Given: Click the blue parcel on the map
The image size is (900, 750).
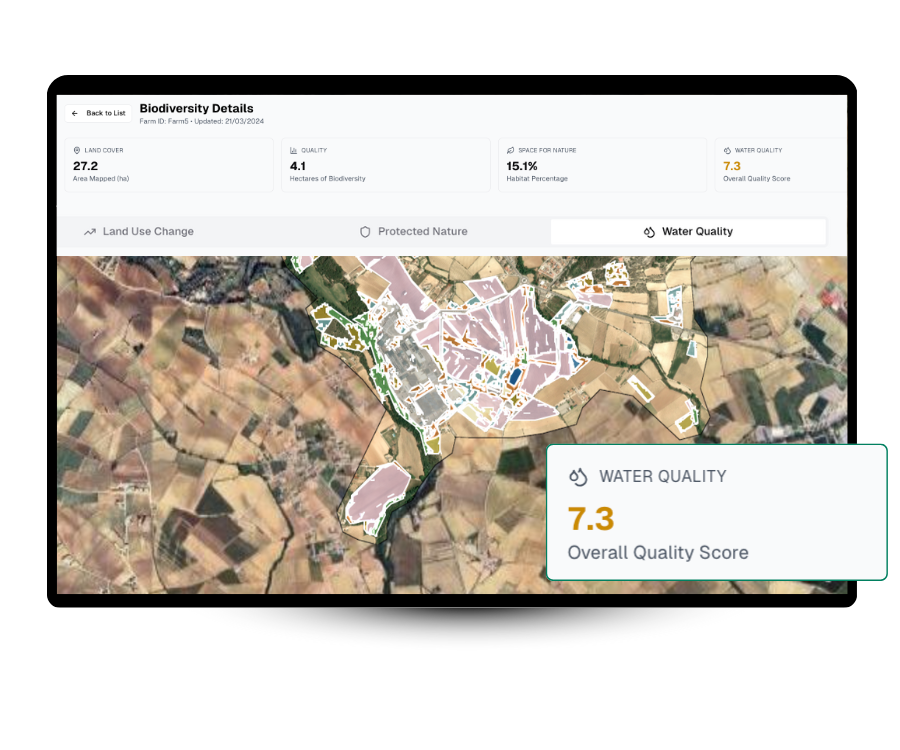Looking at the screenshot, I should tap(515, 375).
